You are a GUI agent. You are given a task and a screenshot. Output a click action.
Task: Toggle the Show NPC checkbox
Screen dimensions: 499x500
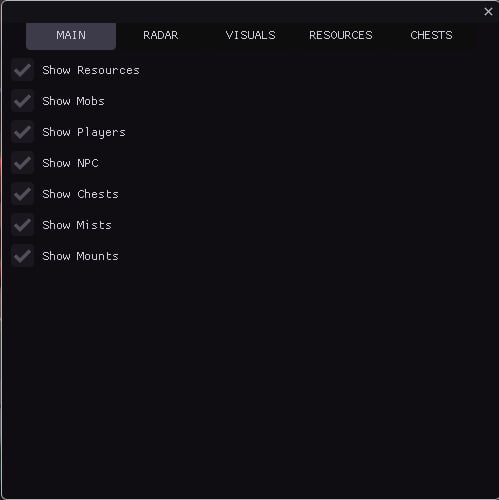[22, 163]
